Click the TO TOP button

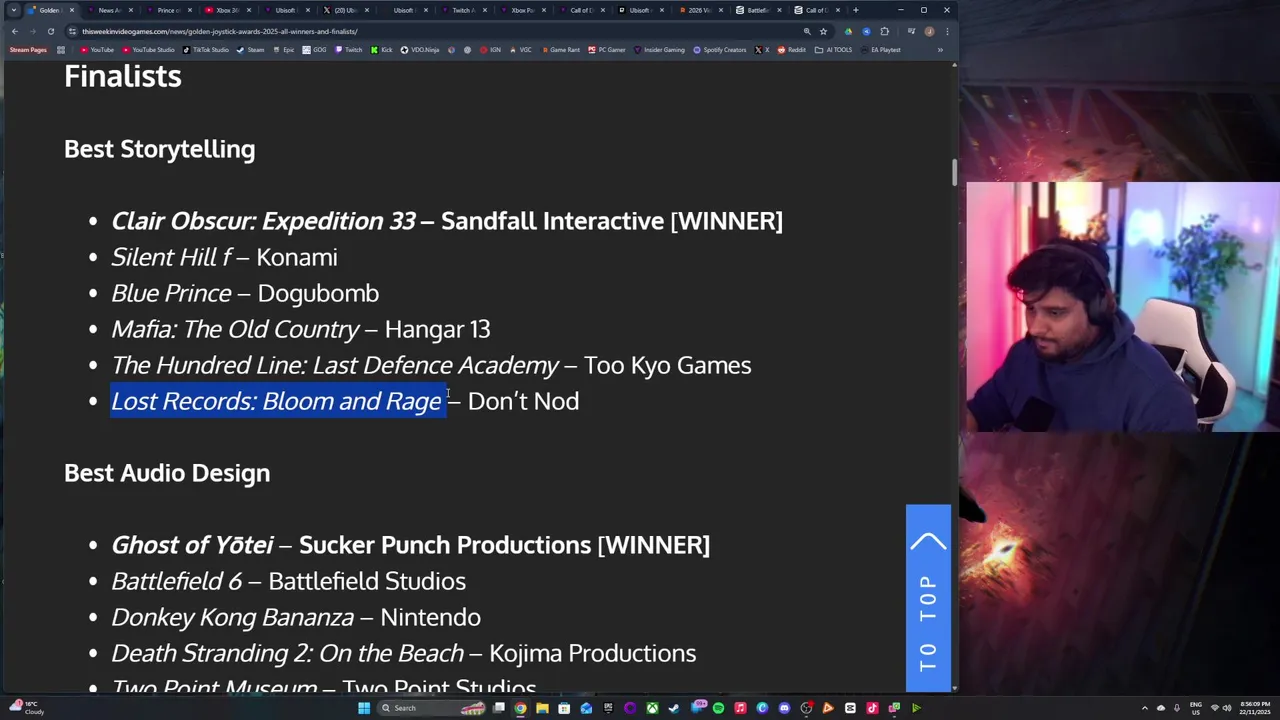coord(928,598)
